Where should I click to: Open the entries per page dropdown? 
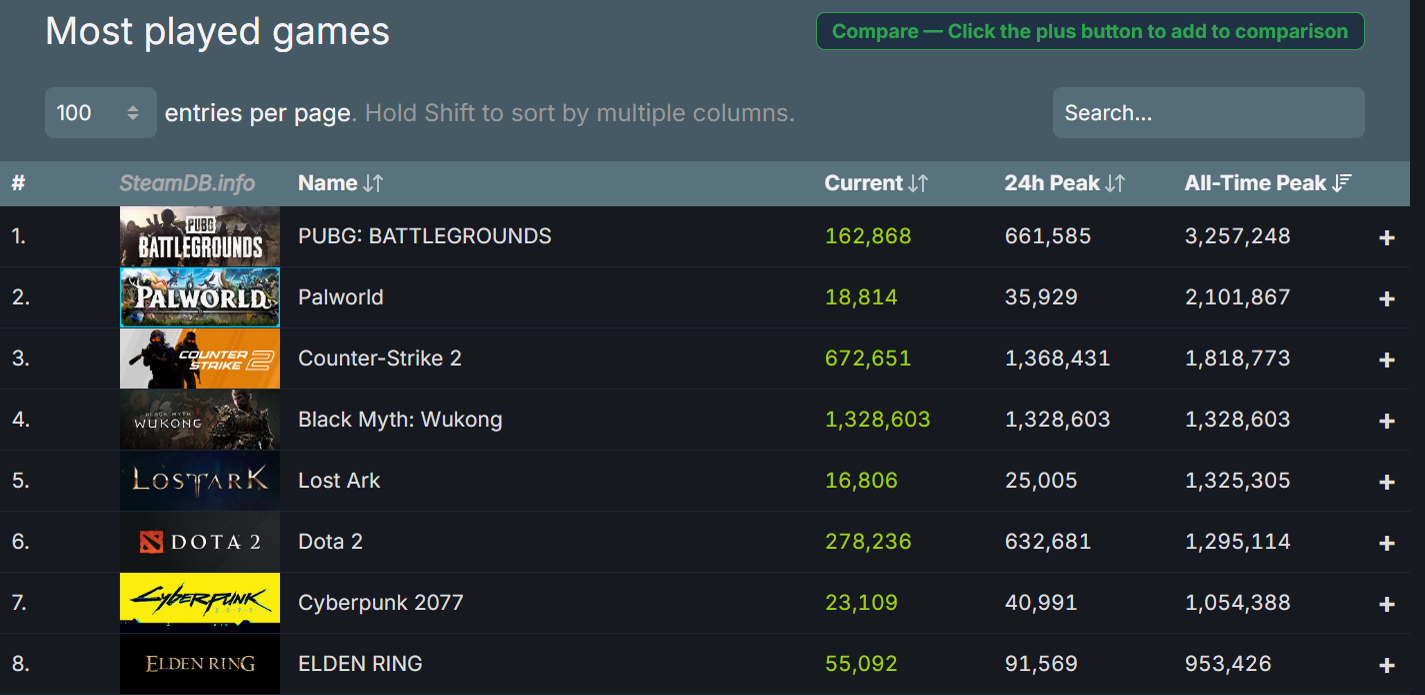pyautogui.click(x=101, y=112)
